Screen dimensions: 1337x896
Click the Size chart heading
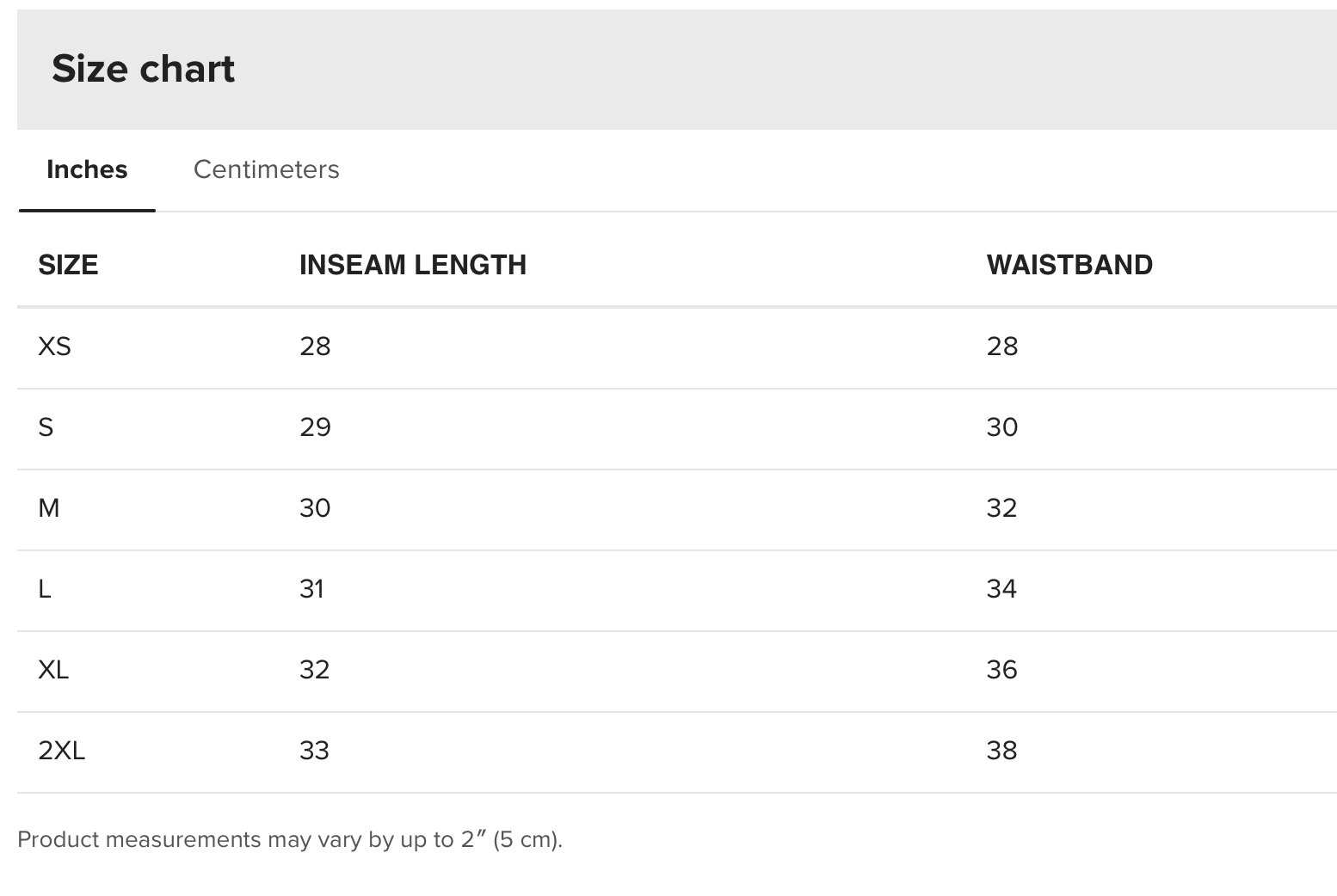pos(143,69)
